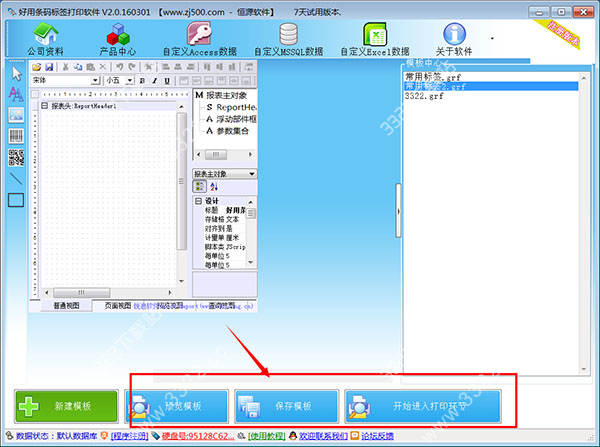This screenshot has height=447, width=600.
Task: Click 开始进入打印环节 button
Action: coord(423,406)
